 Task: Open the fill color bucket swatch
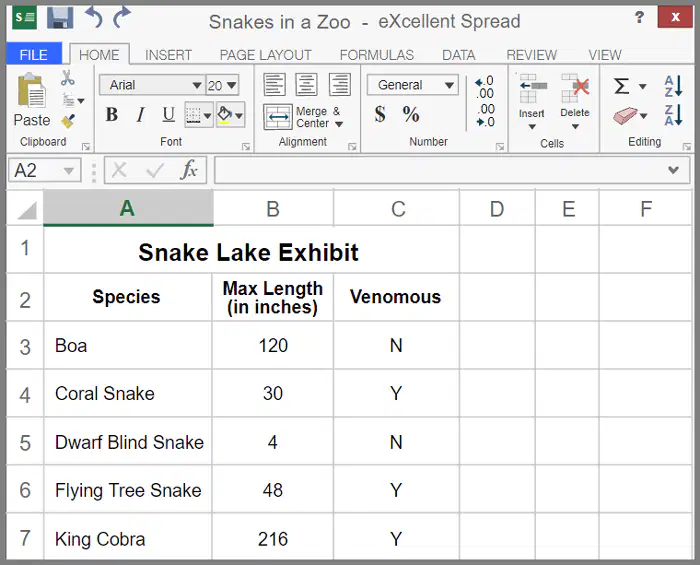225,115
